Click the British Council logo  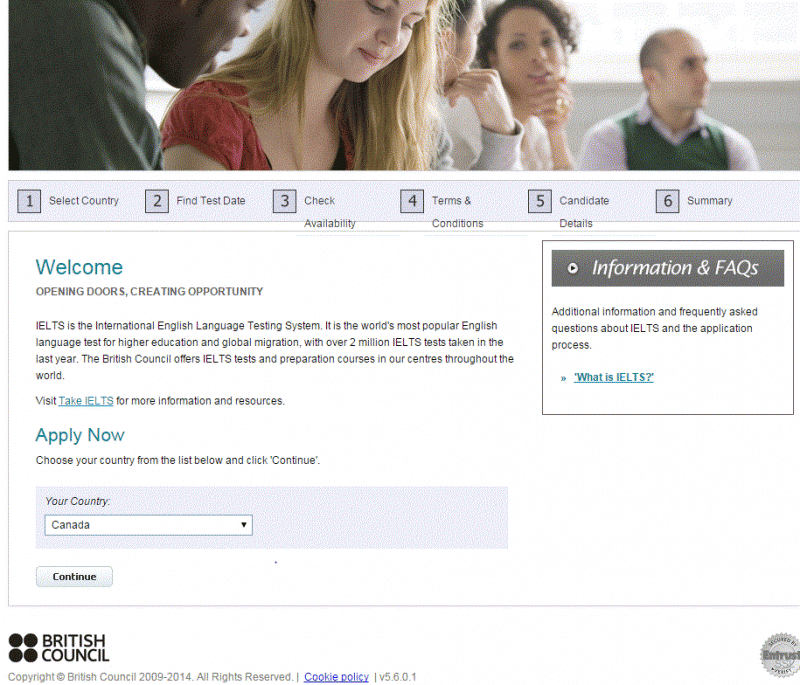click(59, 648)
